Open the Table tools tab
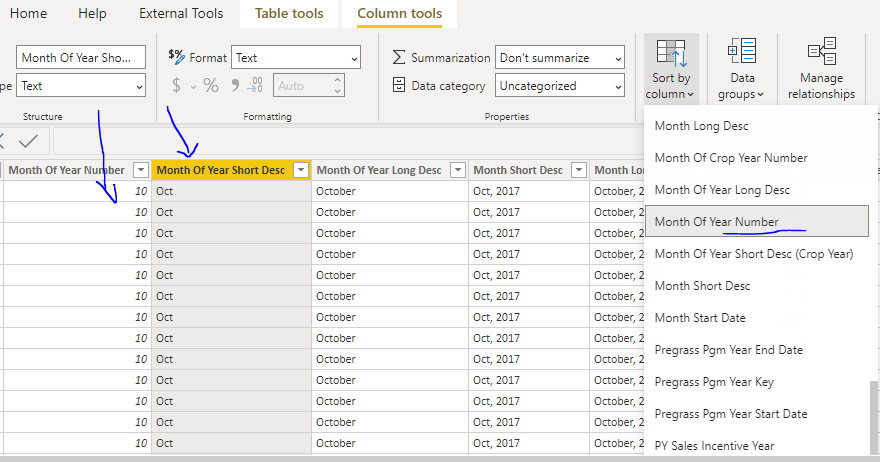 [289, 13]
